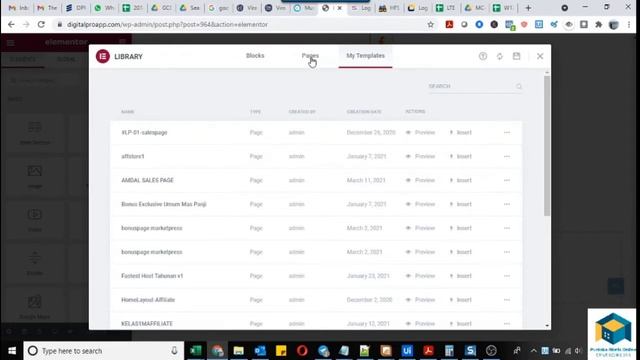Go back in the browser

click(x=11, y=24)
